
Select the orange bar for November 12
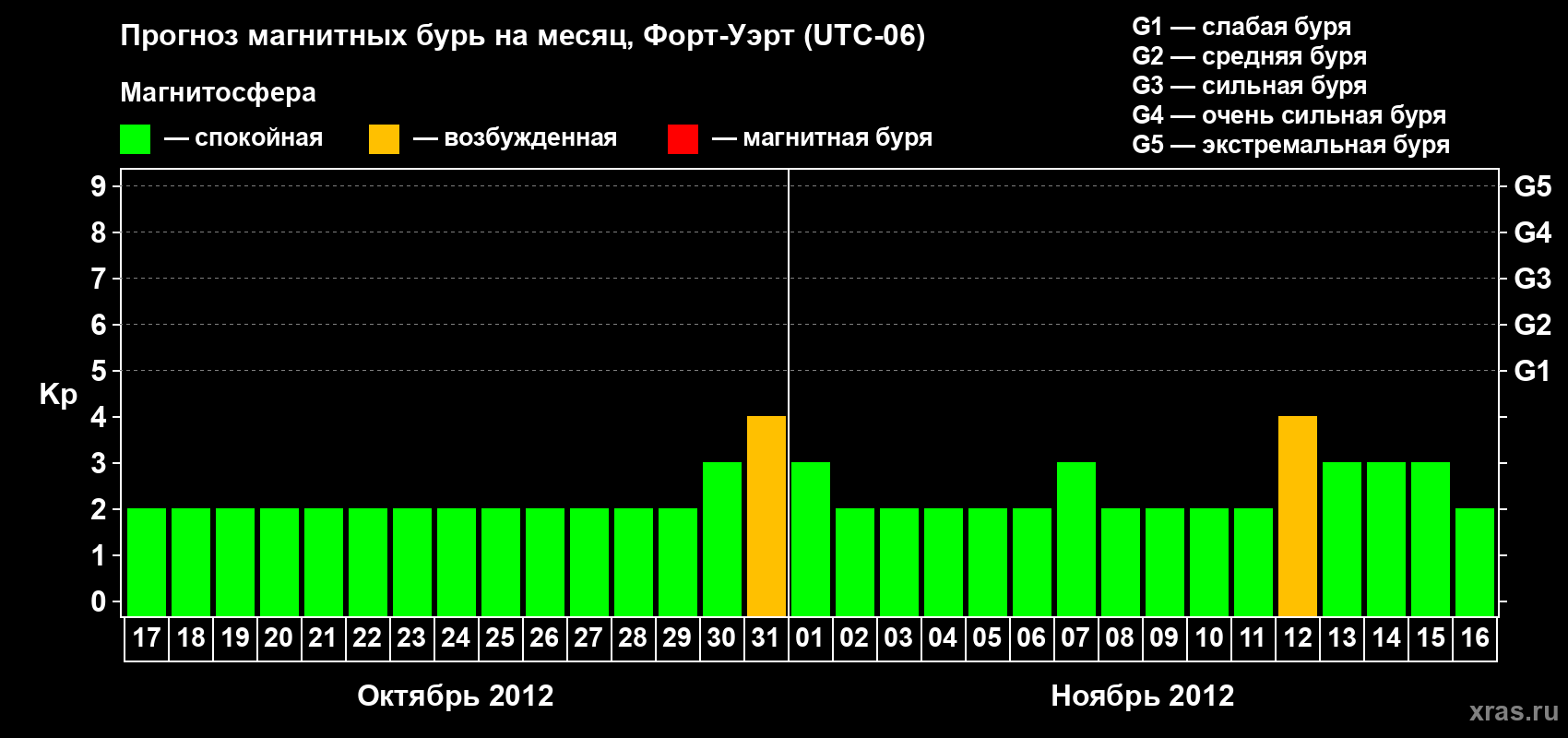1298,517
